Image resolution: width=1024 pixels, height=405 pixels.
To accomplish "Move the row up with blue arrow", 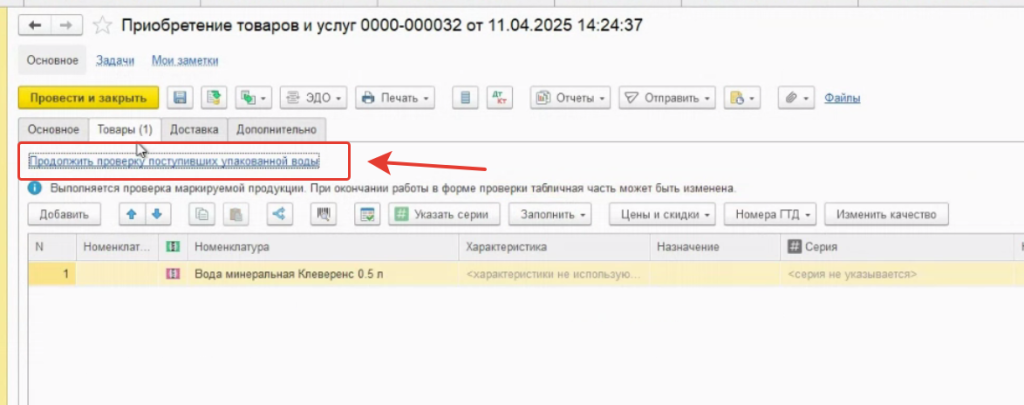I will tap(131, 214).
